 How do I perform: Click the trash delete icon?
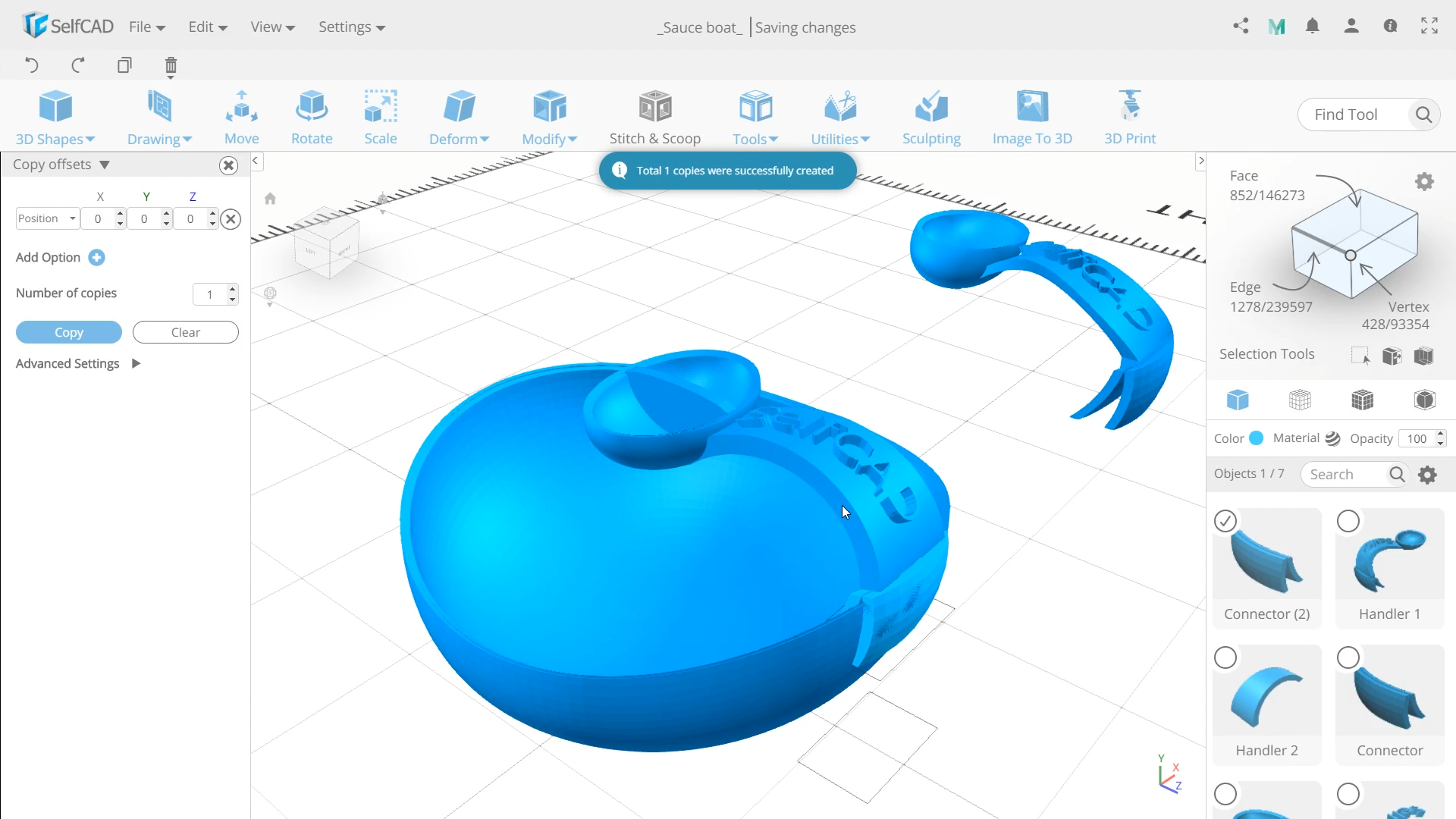pyautogui.click(x=171, y=67)
